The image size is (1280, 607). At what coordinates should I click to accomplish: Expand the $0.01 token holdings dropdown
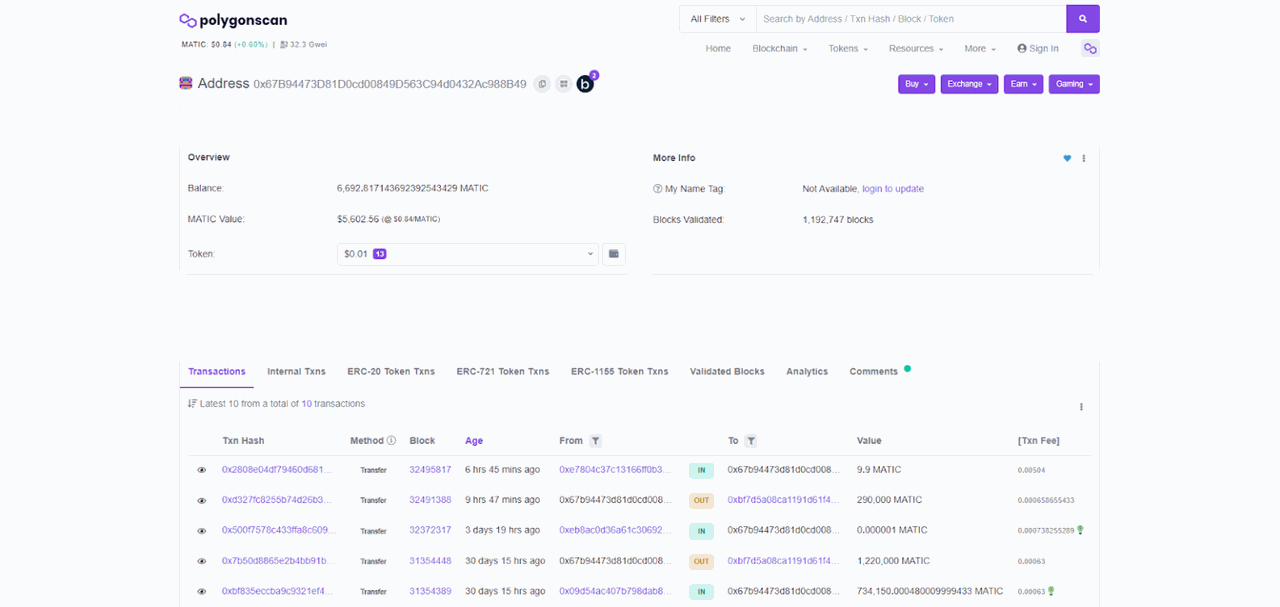point(467,253)
